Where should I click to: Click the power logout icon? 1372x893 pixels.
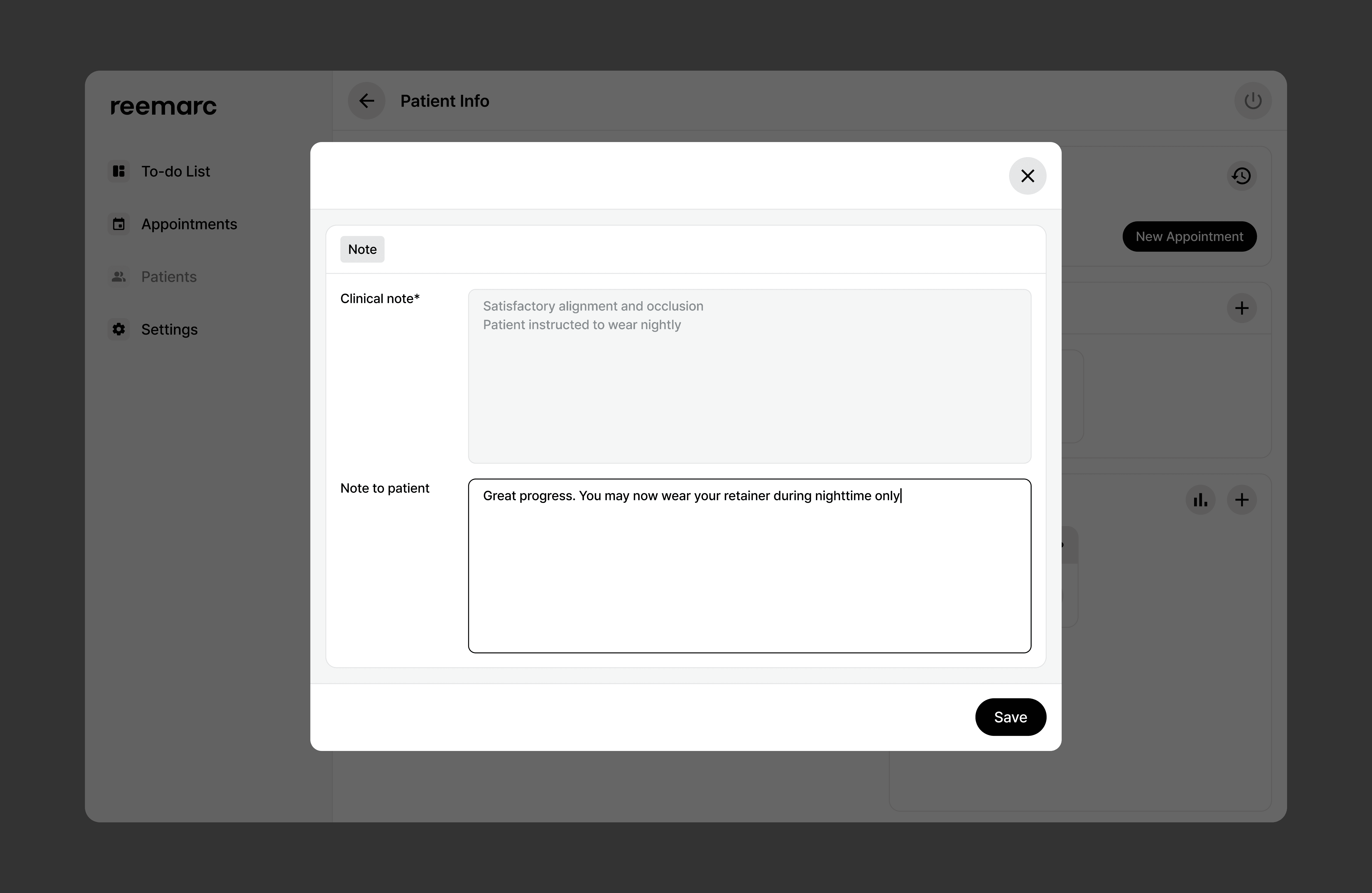[1253, 101]
